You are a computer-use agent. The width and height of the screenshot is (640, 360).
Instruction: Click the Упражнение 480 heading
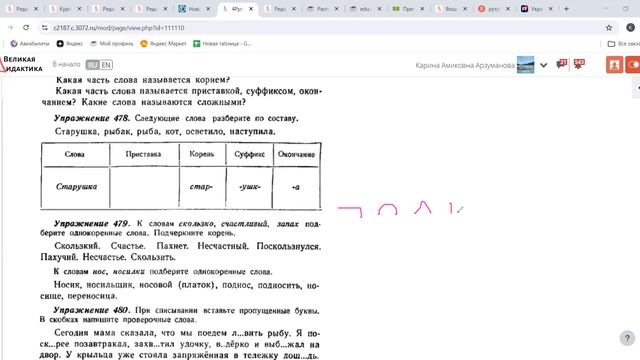click(91, 310)
